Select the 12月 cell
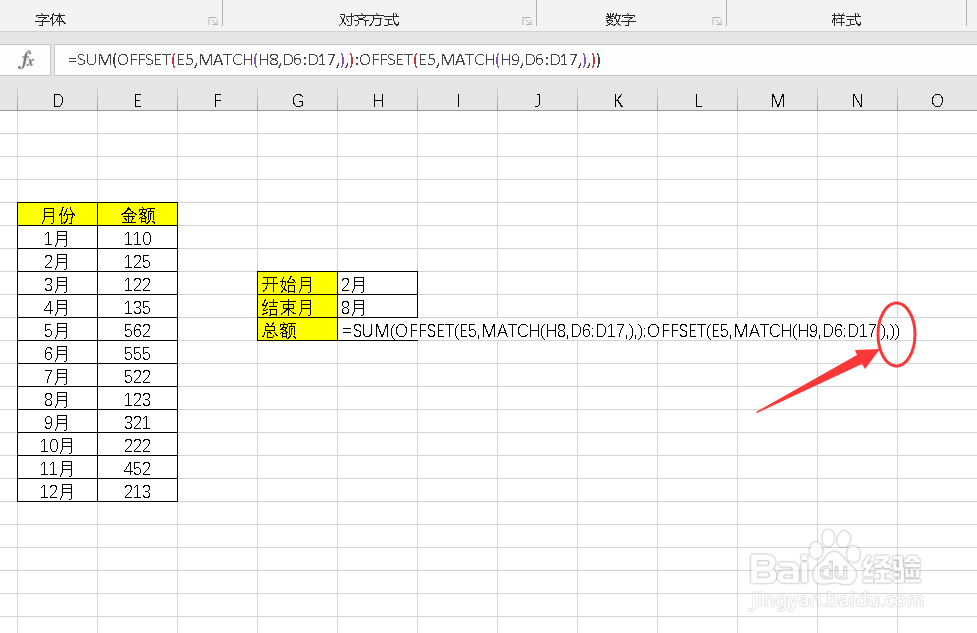 coord(57,491)
